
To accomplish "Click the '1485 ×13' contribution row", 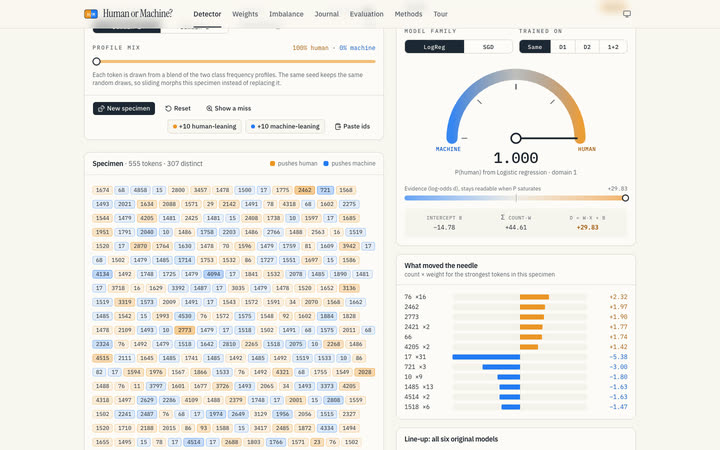I will (x=516, y=387).
